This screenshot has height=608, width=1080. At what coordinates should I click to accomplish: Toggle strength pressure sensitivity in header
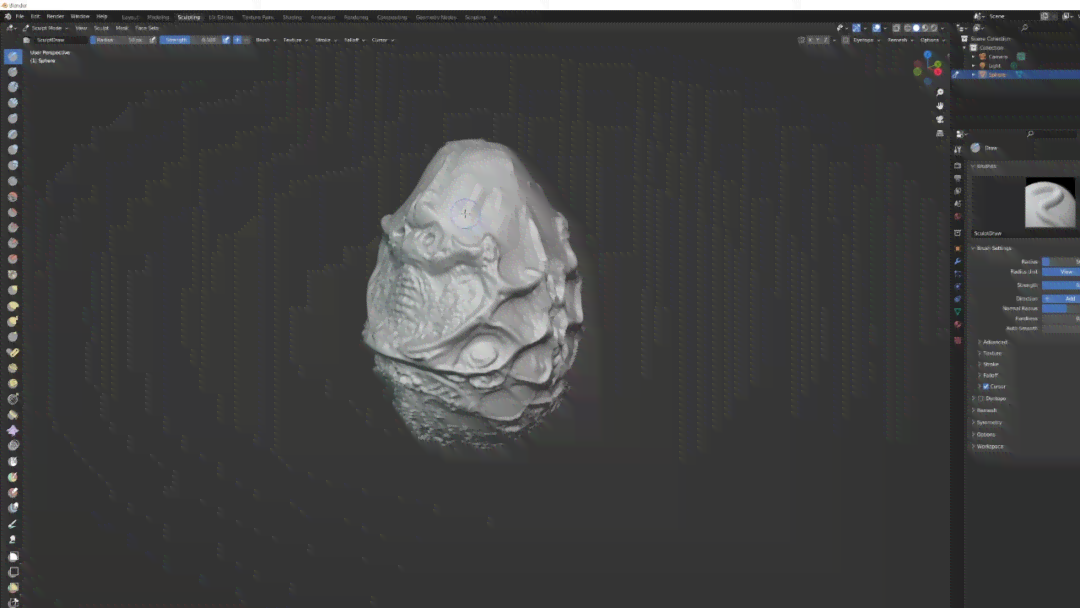pyautogui.click(x=226, y=40)
